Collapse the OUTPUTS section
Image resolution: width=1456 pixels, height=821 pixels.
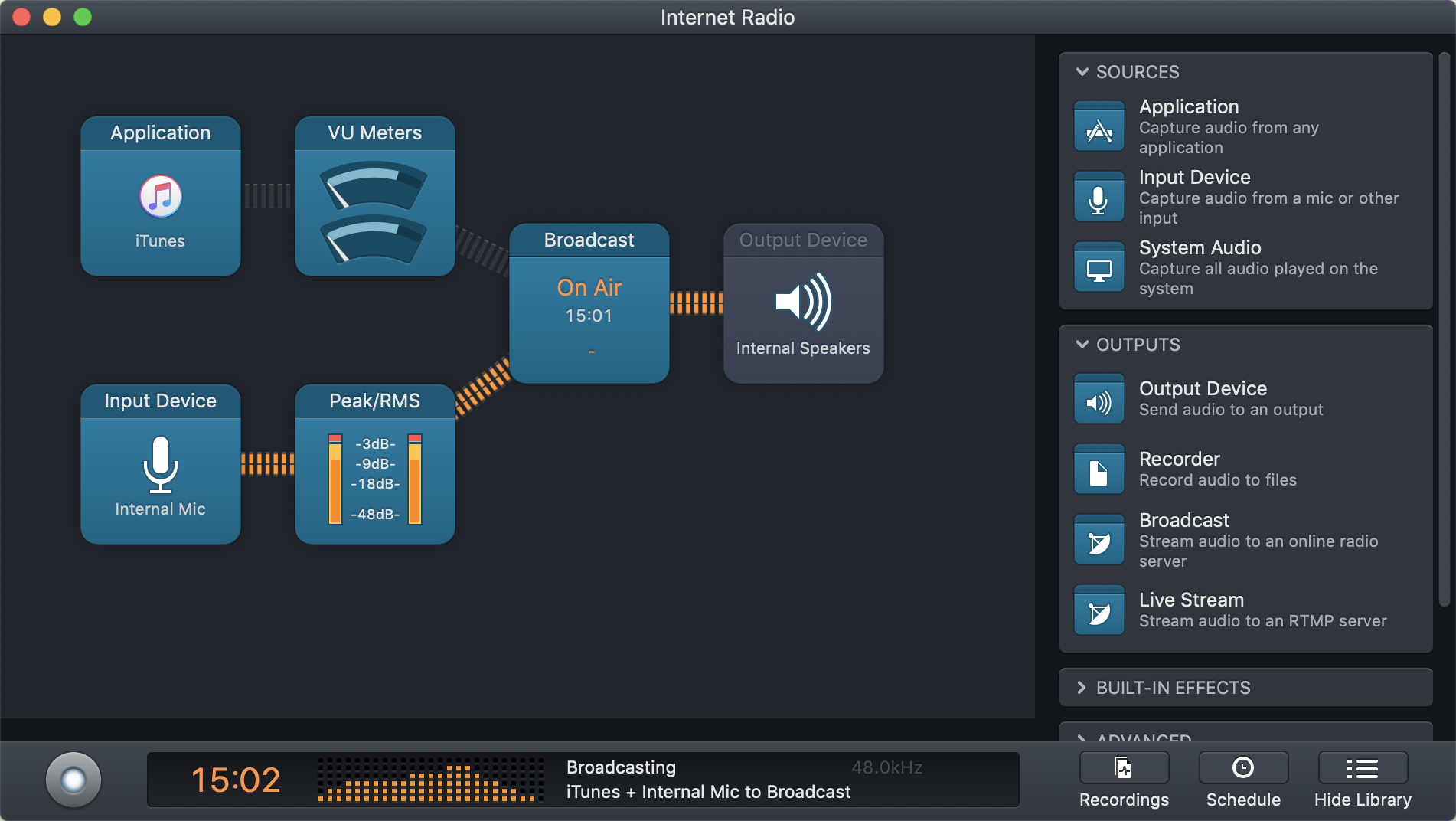coord(1082,345)
